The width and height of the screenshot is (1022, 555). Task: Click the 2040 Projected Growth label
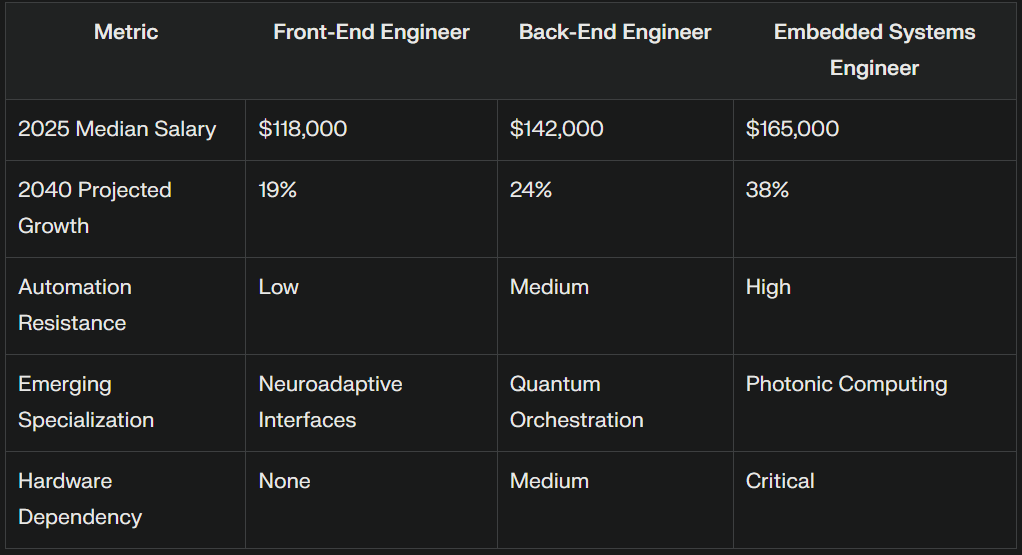tap(95, 208)
